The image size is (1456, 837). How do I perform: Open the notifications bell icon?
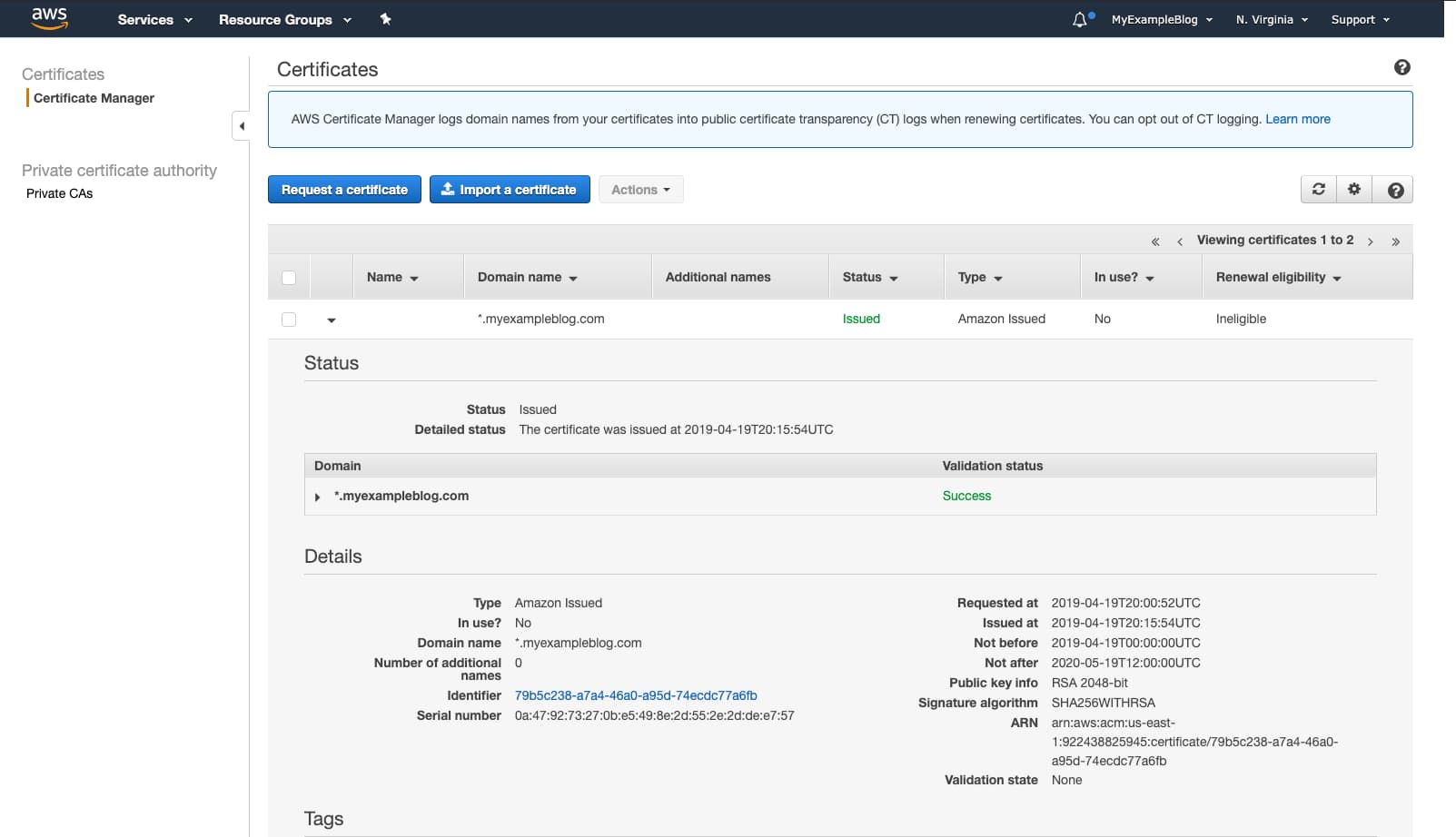point(1080,19)
